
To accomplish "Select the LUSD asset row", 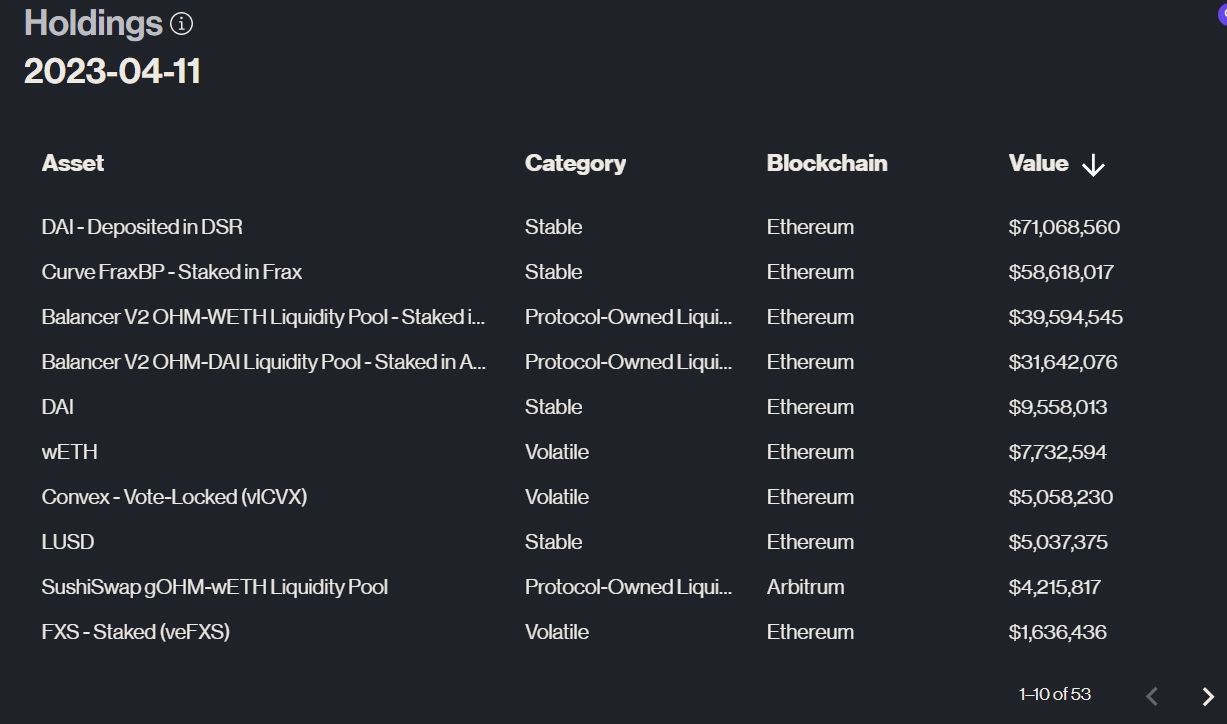I will [x=68, y=542].
